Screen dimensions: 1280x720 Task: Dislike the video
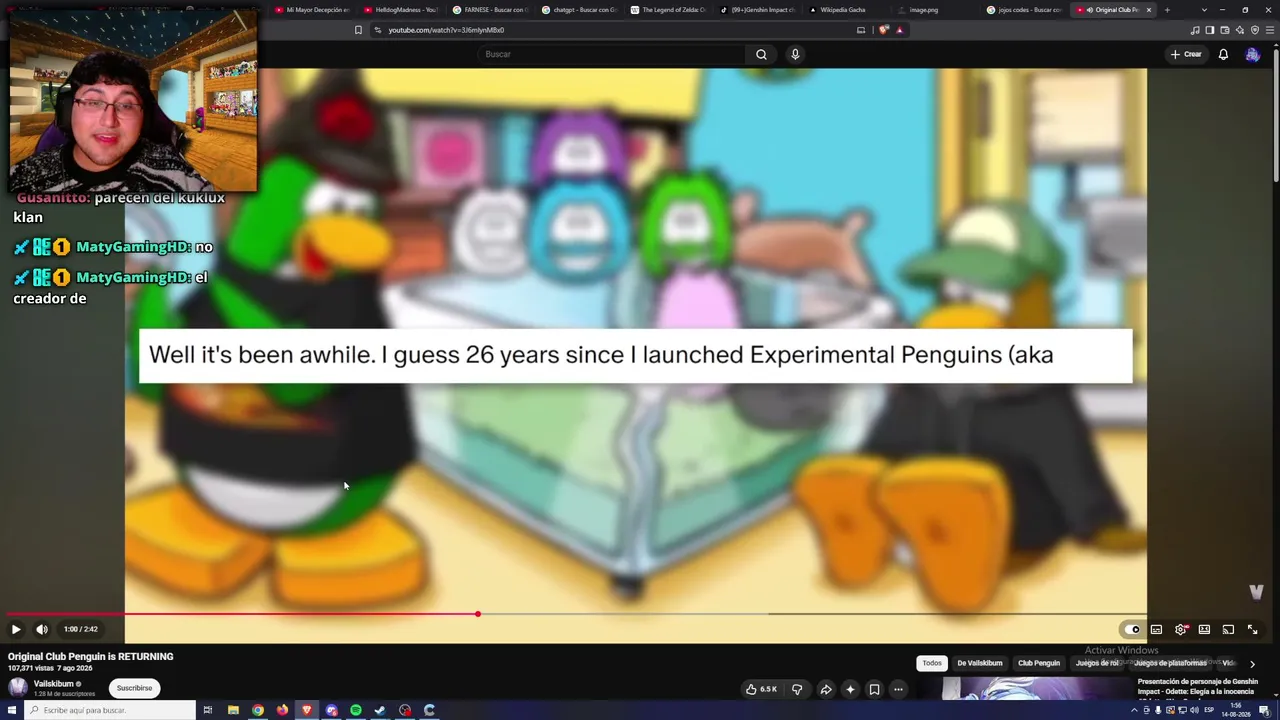pos(797,689)
